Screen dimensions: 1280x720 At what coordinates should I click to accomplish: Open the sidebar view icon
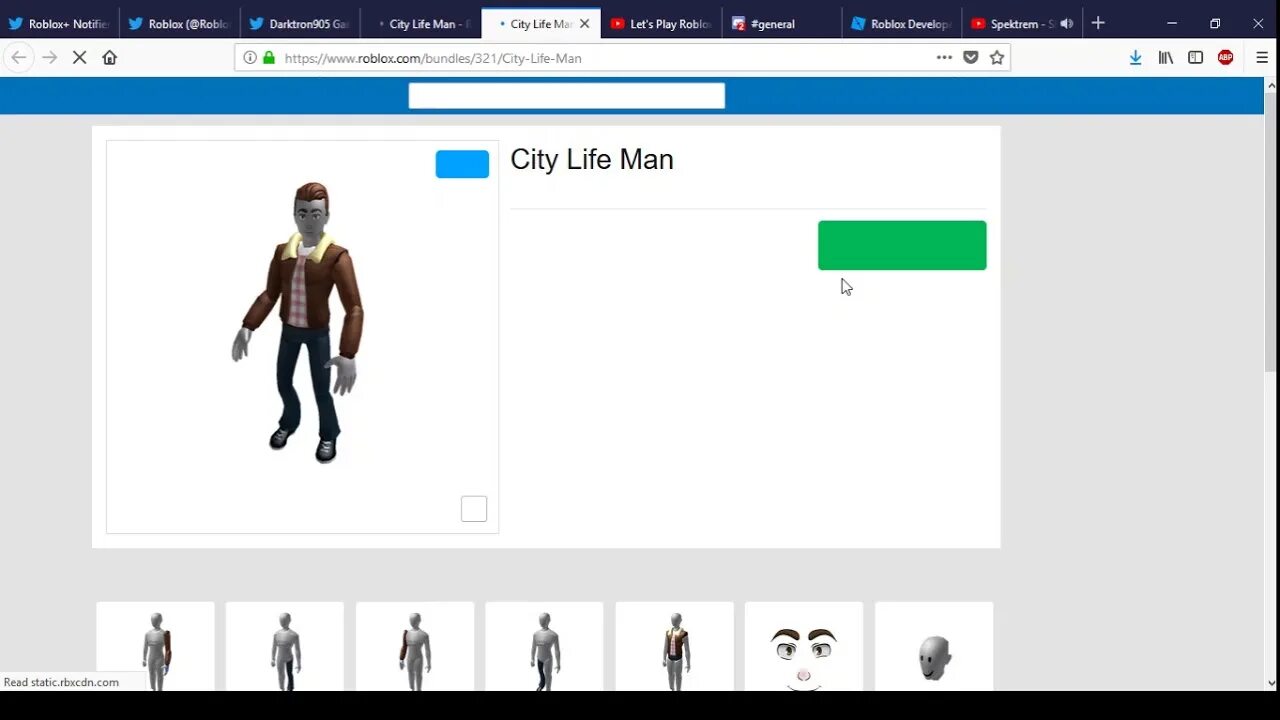click(x=1195, y=57)
